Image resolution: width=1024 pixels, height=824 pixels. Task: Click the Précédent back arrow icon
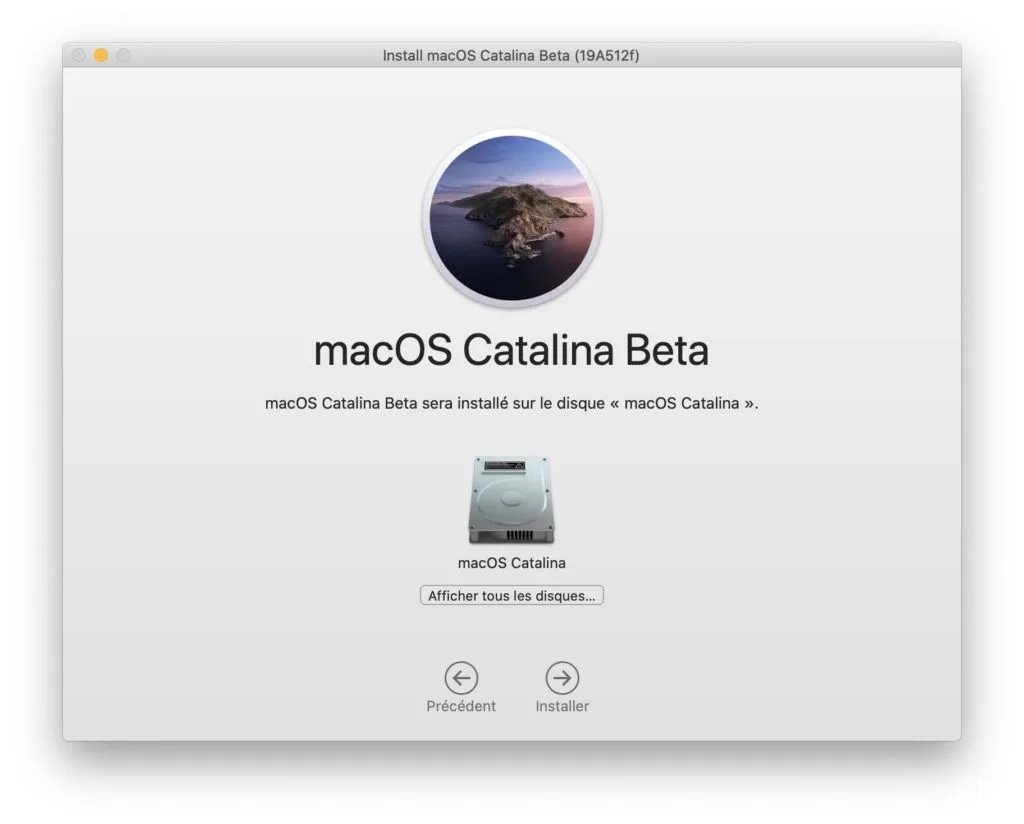(x=461, y=678)
